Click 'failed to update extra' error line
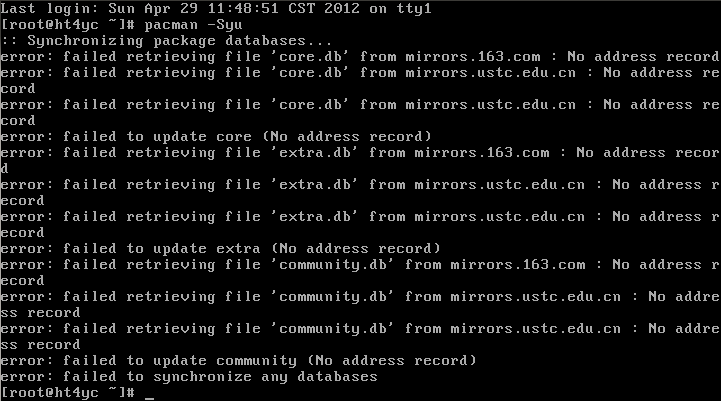 click(x=221, y=249)
